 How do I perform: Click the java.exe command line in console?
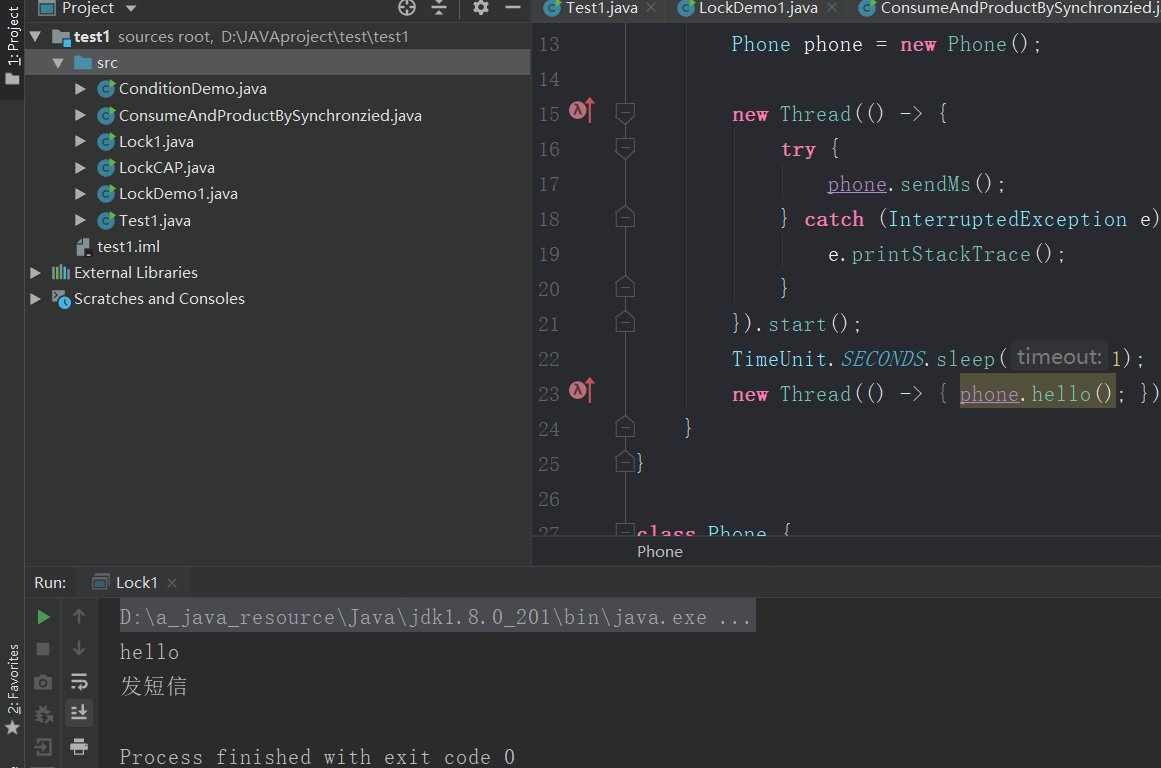click(437, 617)
